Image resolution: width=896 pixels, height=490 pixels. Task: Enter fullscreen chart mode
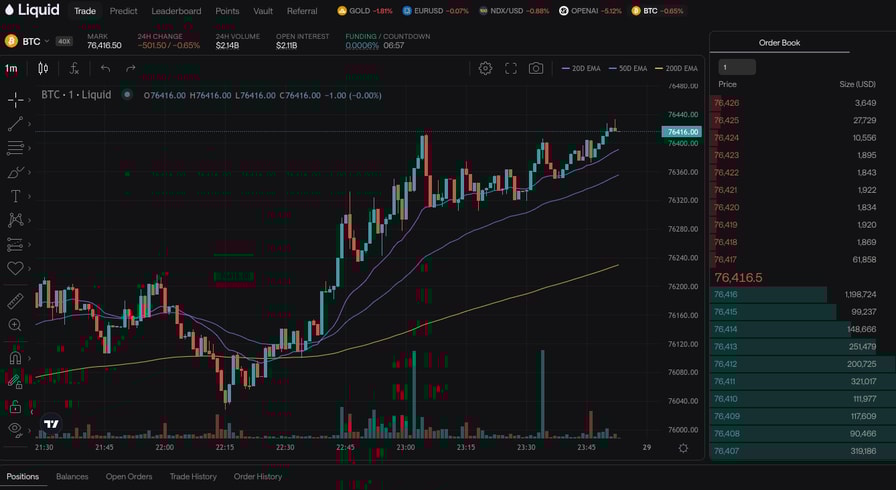point(511,68)
